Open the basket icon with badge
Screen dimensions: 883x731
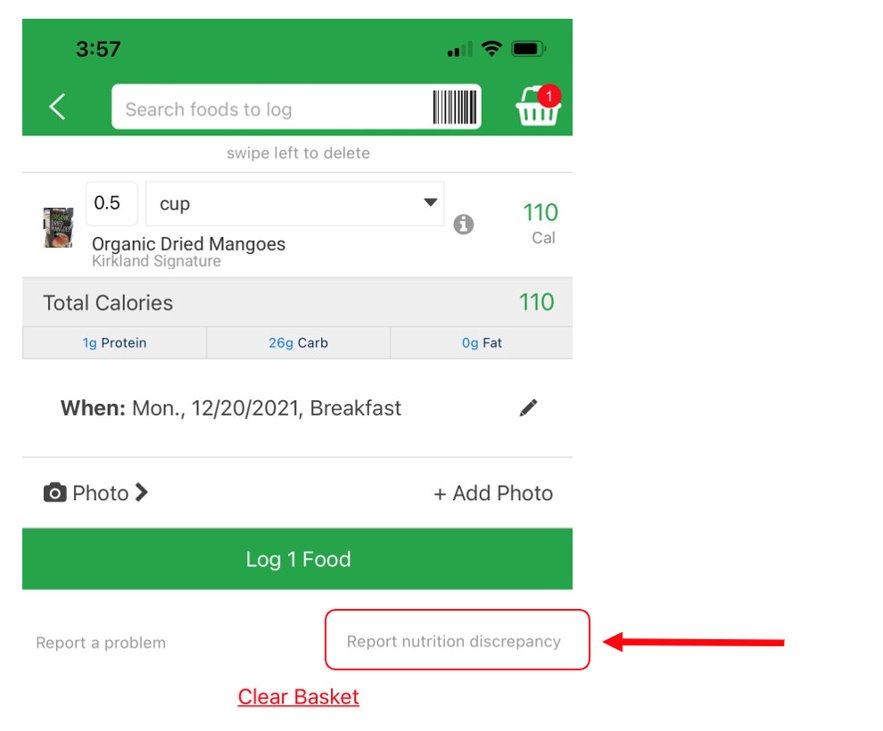click(x=538, y=105)
